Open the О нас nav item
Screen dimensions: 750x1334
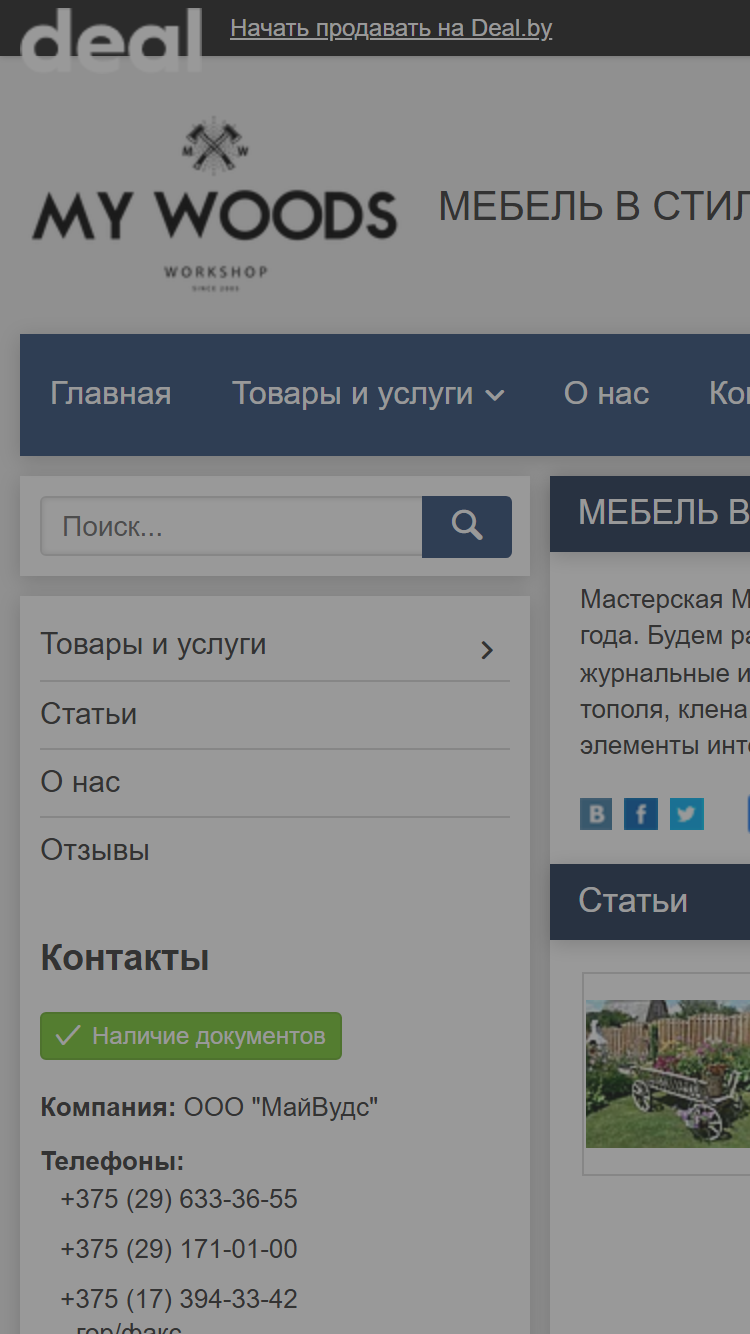[606, 394]
